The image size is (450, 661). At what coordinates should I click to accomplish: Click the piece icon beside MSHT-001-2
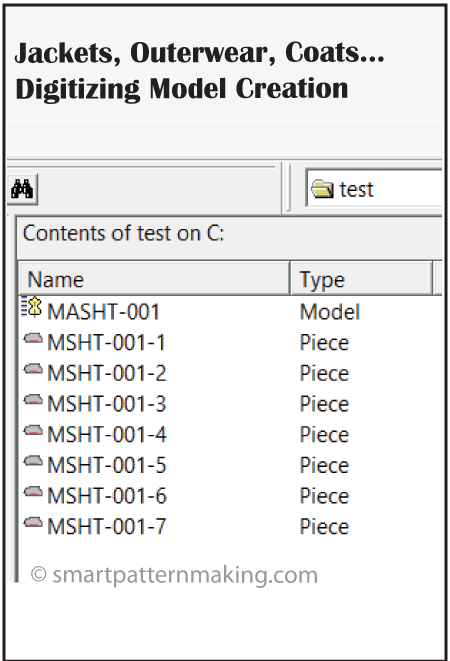tap(33, 369)
